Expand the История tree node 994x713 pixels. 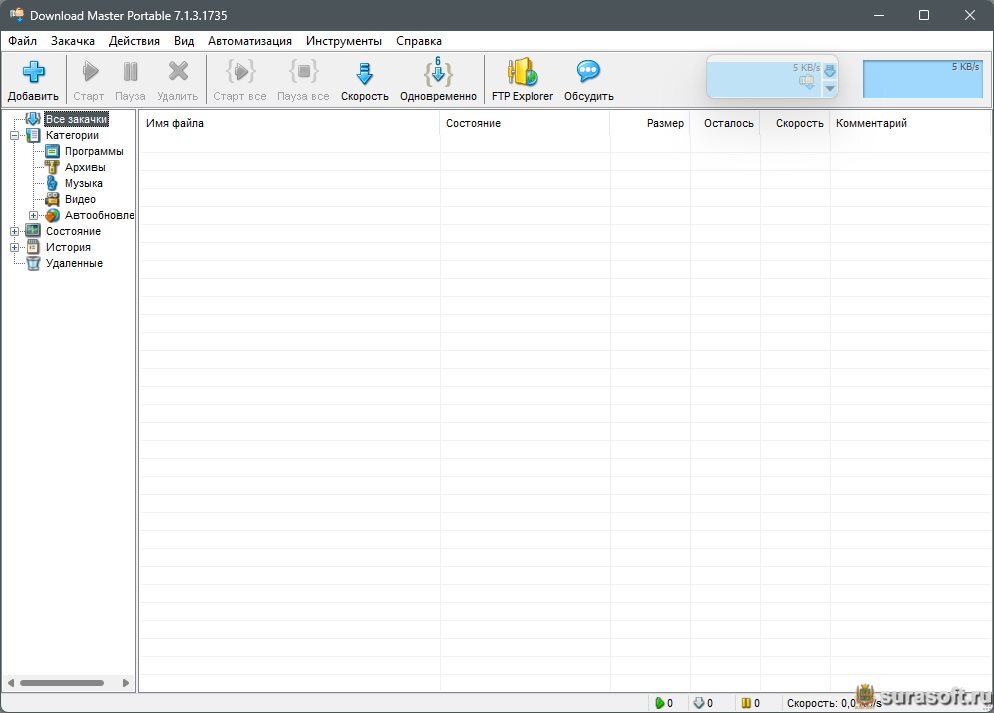[x=14, y=247]
